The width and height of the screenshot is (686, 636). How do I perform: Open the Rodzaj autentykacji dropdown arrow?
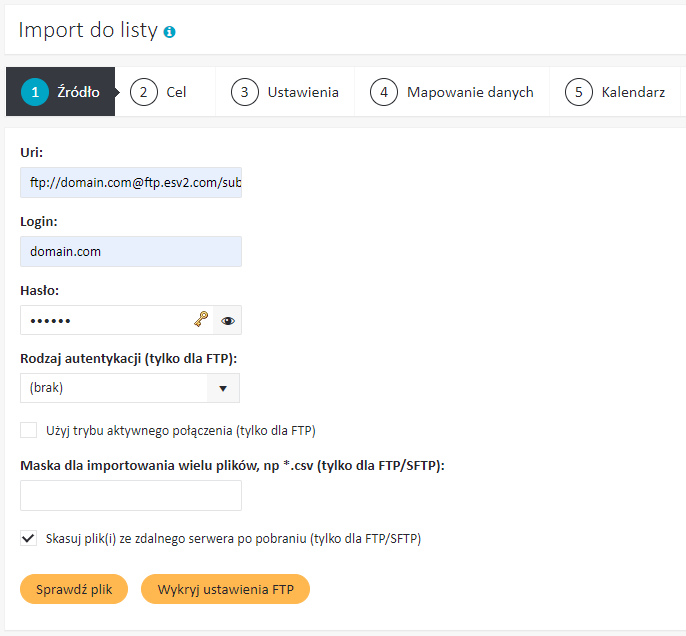(x=223, y=388)
